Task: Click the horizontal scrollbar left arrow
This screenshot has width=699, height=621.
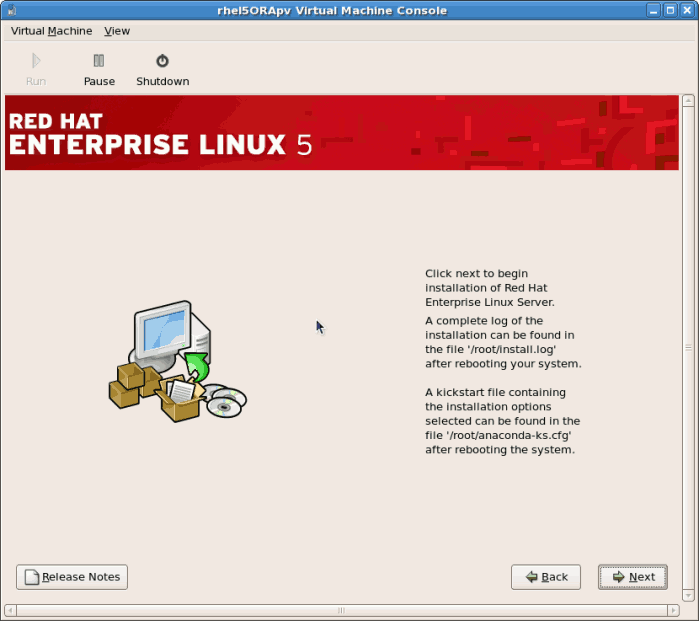Action: 11,610
